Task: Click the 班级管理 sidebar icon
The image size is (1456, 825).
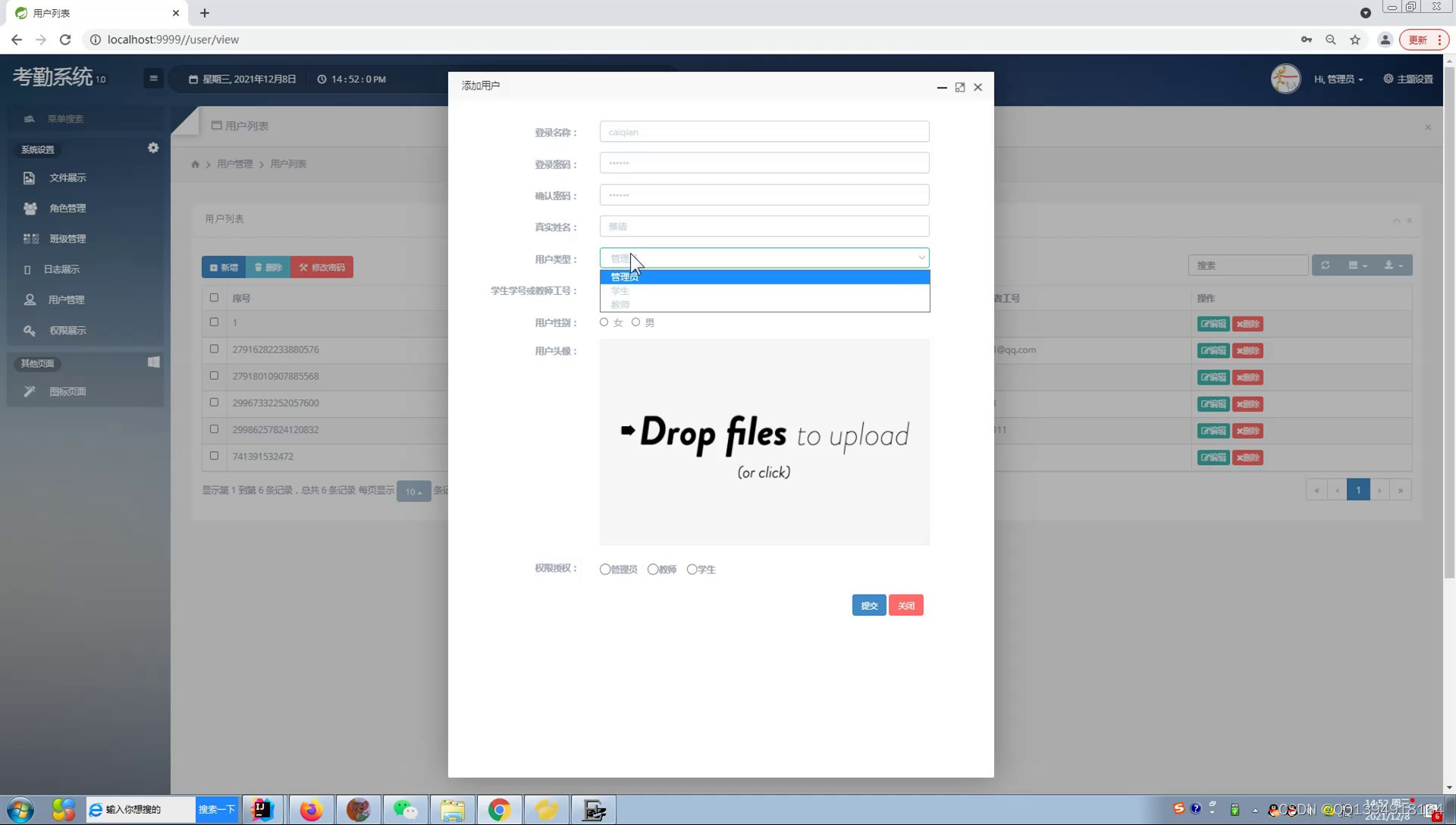Action: (30, 238)
